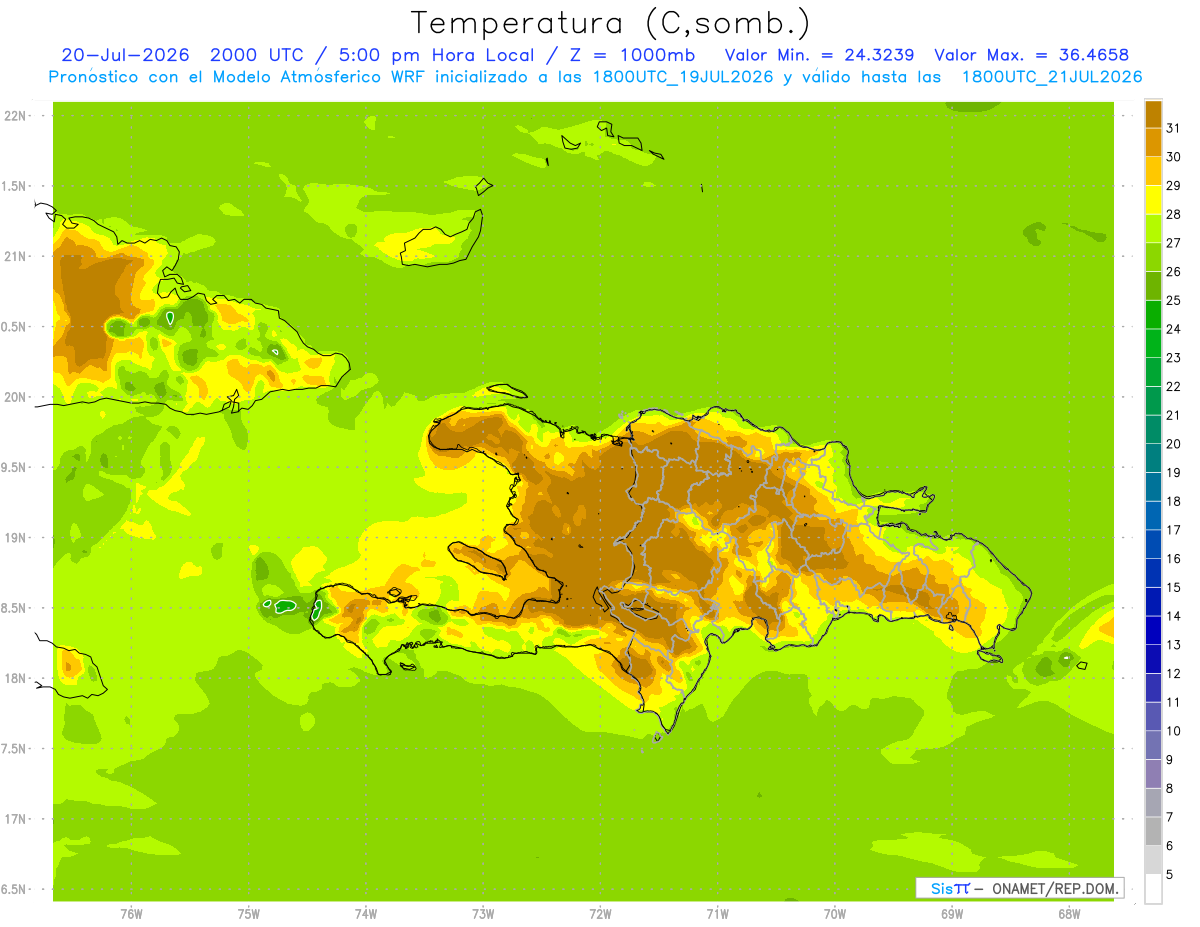Click the "Z = 1000mb" pressure level text
The height and width of the screenshot is (927, 1200).
click(x=634, y=55)
